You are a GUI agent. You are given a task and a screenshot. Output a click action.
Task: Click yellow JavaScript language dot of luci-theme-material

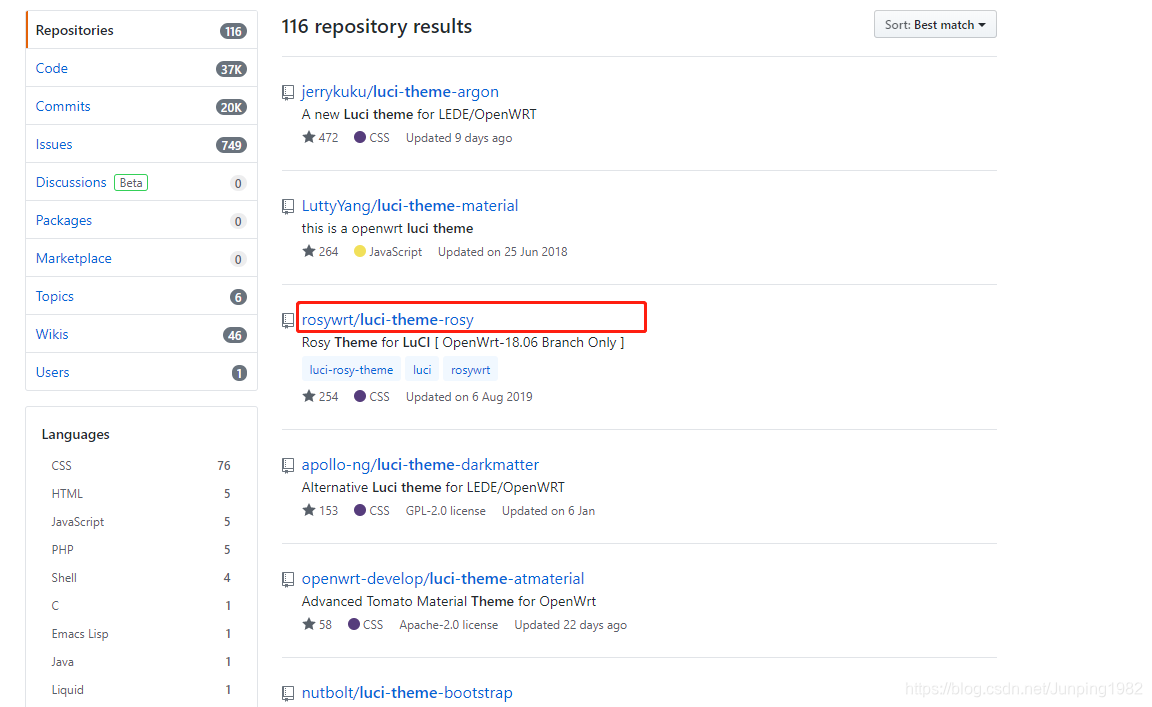point(360,251)
